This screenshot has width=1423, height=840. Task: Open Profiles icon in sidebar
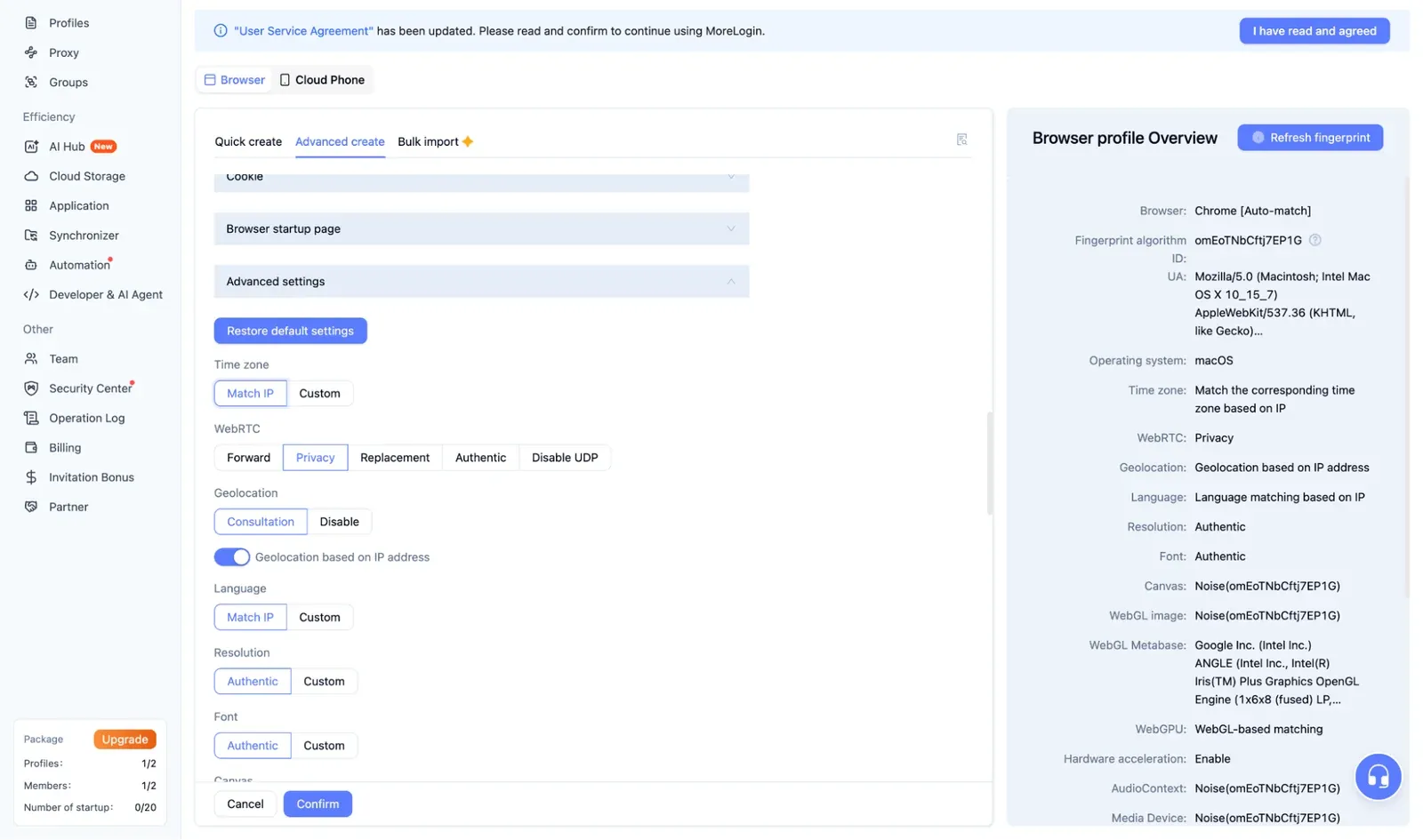coord(31,23)
